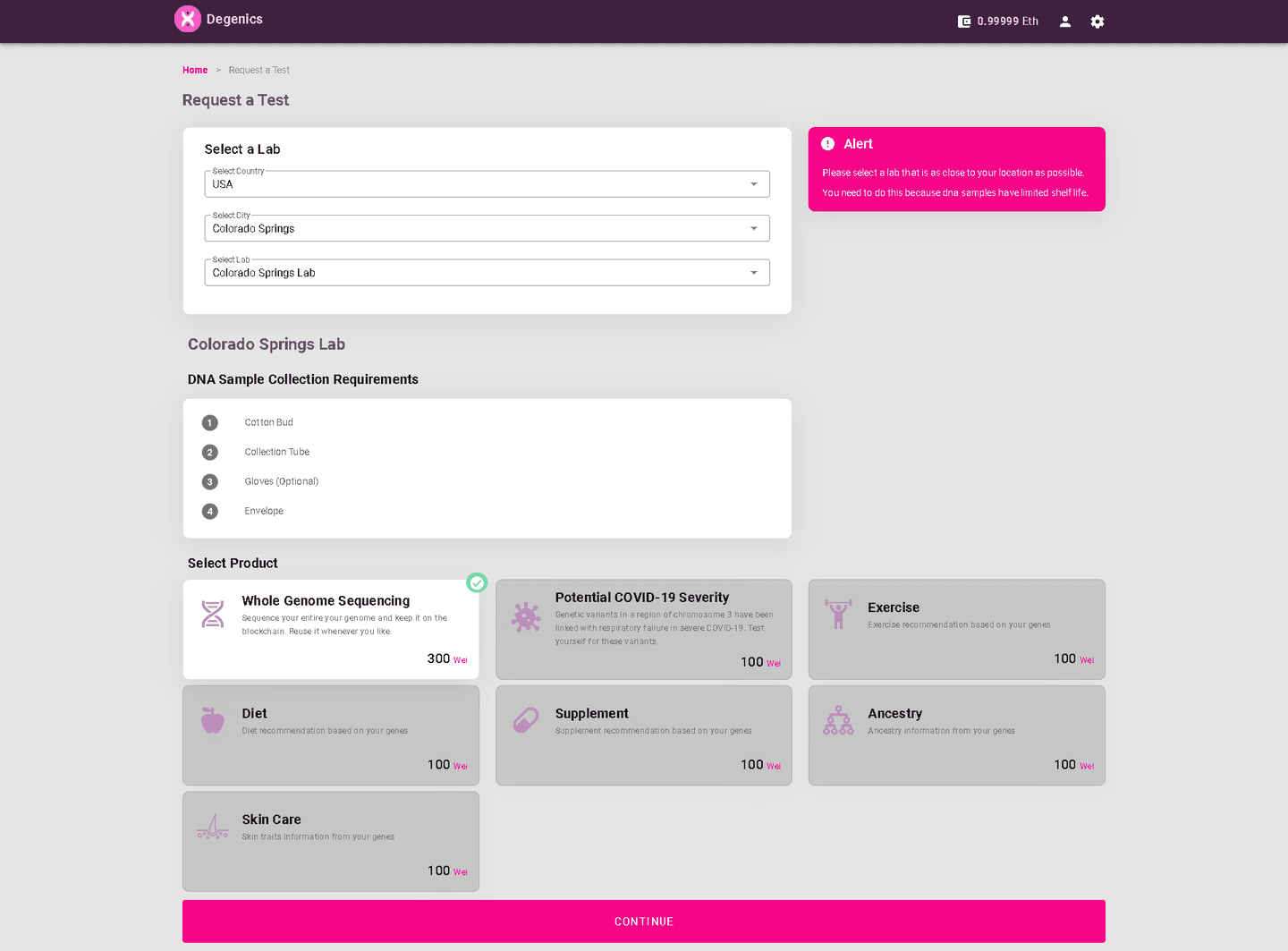Click the 0.99999 Eth balance text
Image resolution: width=1288 pixels, height=951 pixels.
[1008, 21]
